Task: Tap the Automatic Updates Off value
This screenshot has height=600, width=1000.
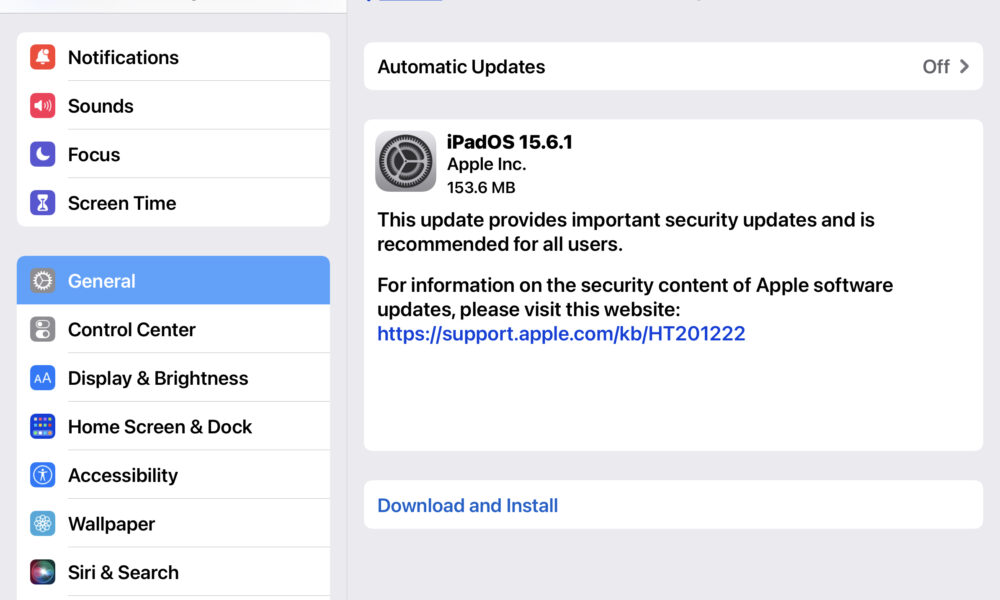Action: 936,66
